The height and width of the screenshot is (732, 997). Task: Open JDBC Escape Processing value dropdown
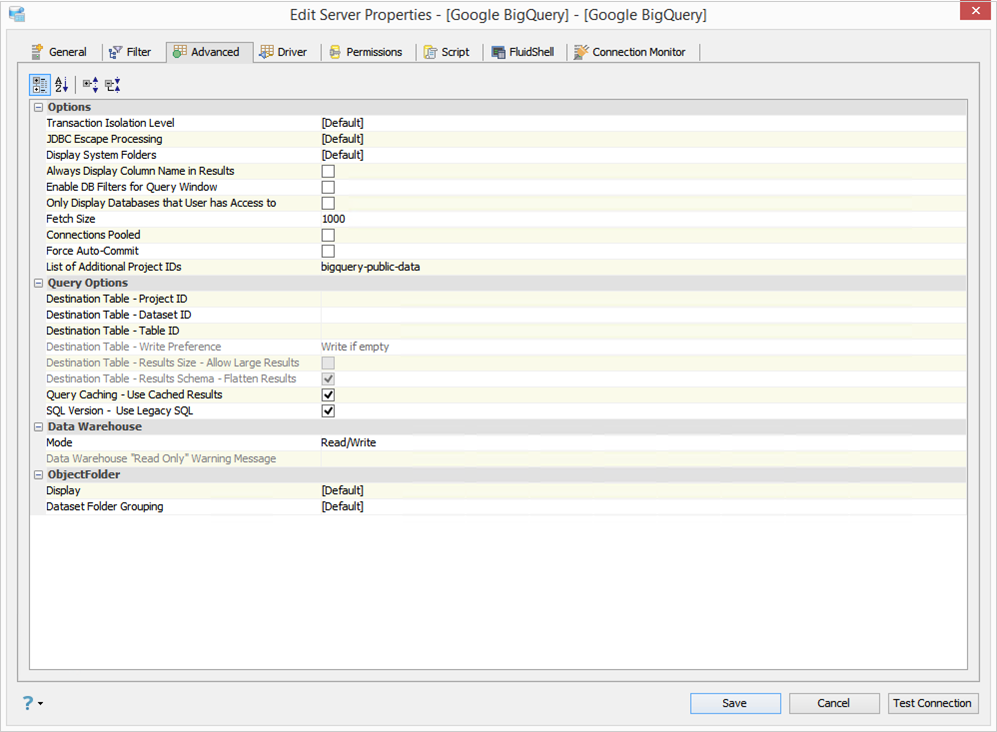[x=643, y=139]
